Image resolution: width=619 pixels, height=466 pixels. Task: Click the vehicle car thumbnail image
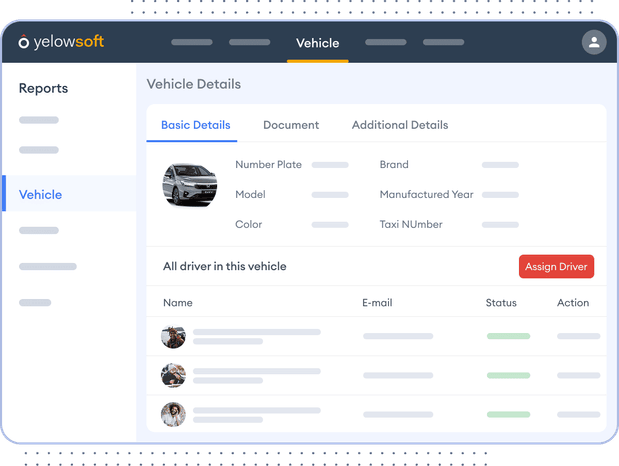(190, 185)
